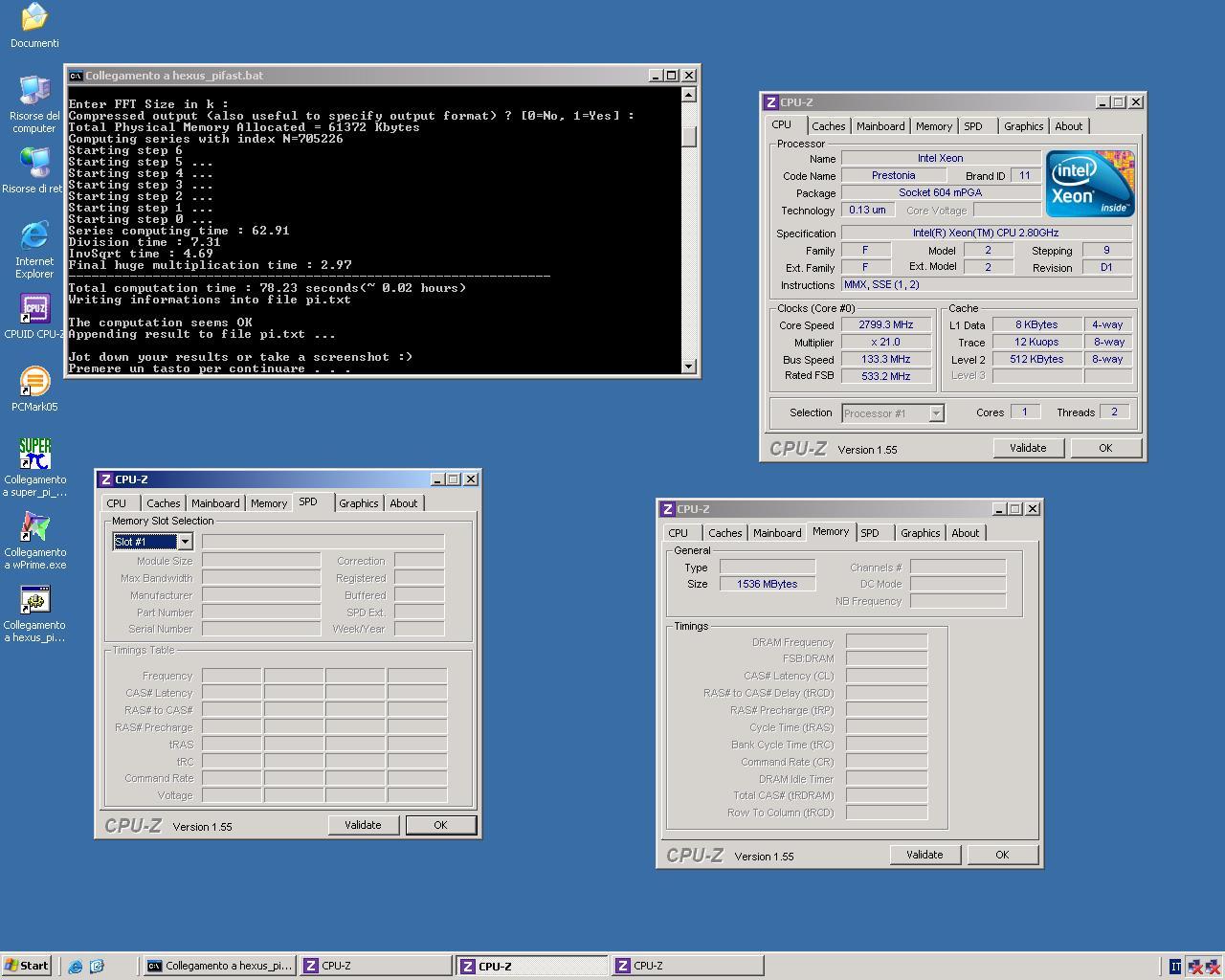The image size is (1225, 980).
Task: Click the Start button on taskbar
Action: 26,966
